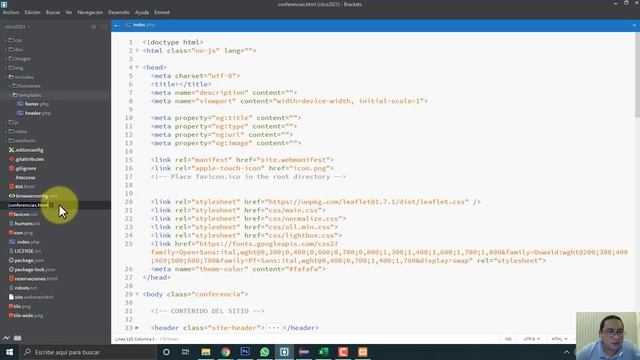Open the UTF-8 encoding dropdown
Screen dimensions: 640x360
531,339
